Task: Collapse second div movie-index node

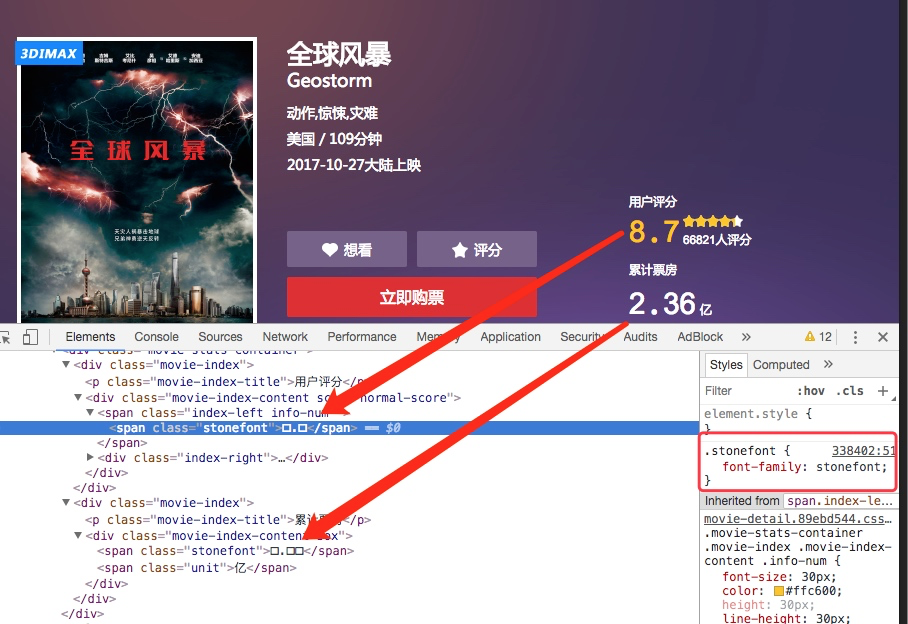Action: coord(65,502)
